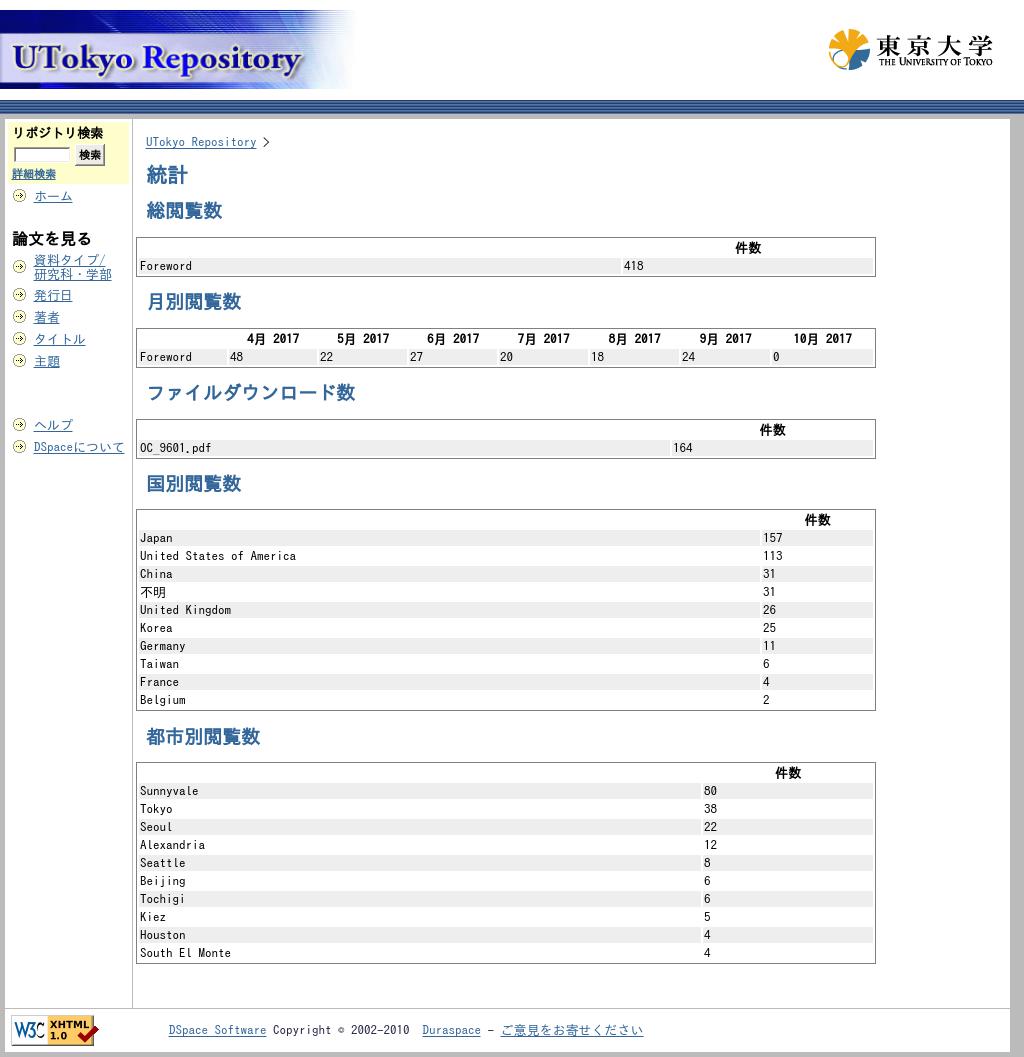The image size is (1024, 1057).
Task: Browse by 主題 link
Action: pyautogui.click(x=47, y=361)
